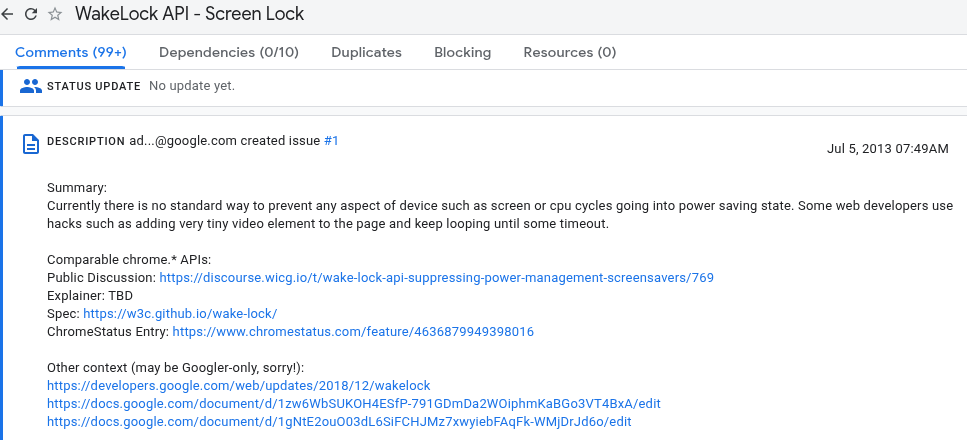Open the ChromeStatus feature entry link
967x440 pixels.
click(353, 331)
